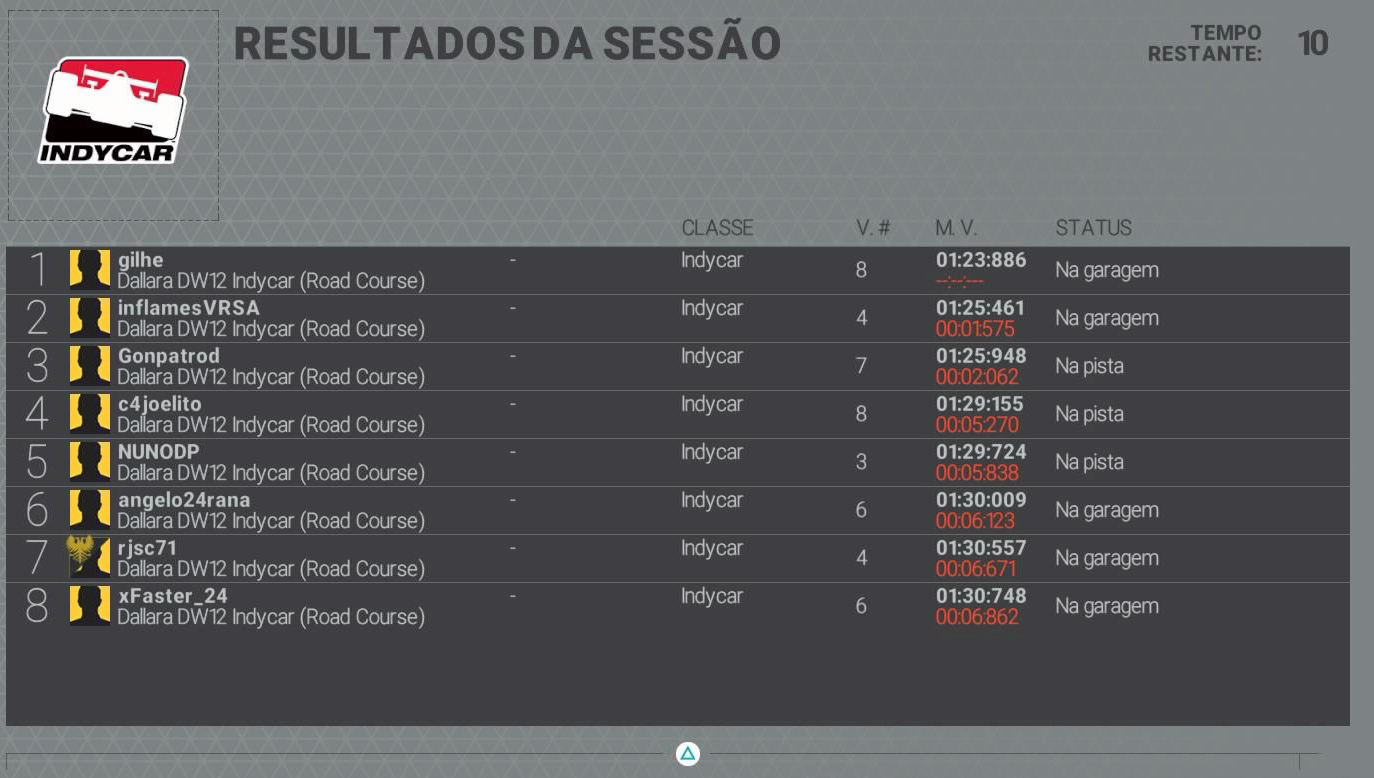Click inflamesVRSA's gap time 00:01:575

(975, 329)
